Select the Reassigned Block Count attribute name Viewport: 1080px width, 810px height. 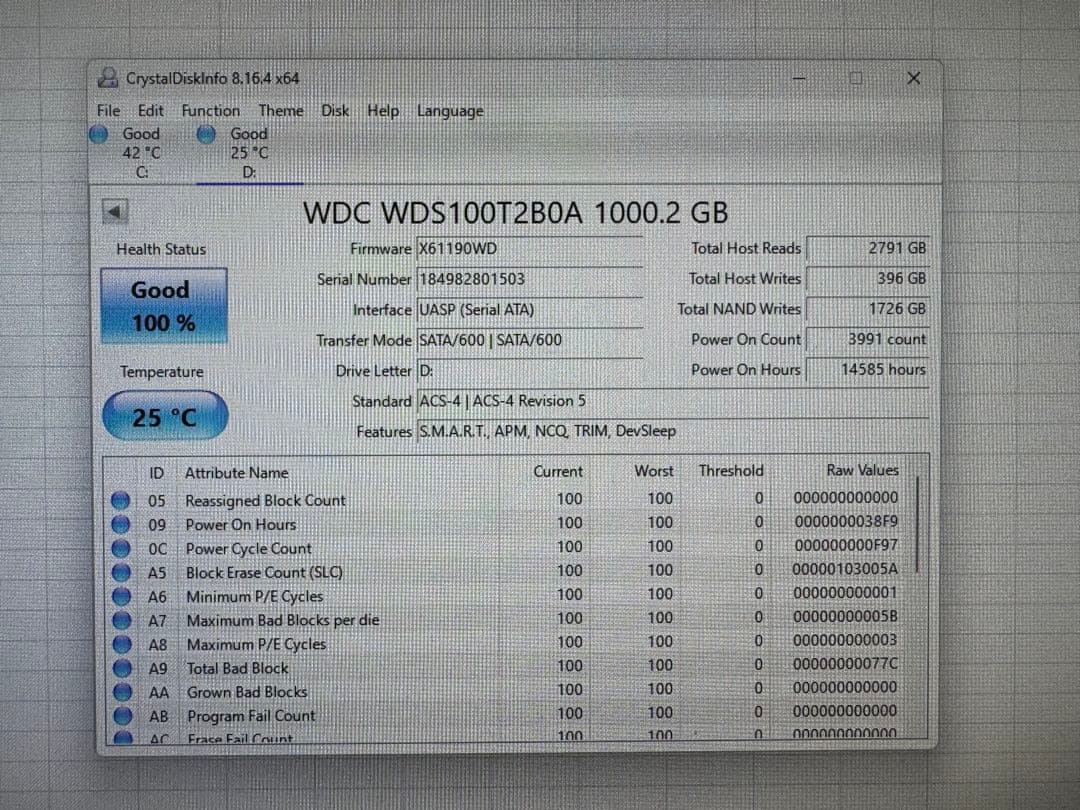[265, 501]
